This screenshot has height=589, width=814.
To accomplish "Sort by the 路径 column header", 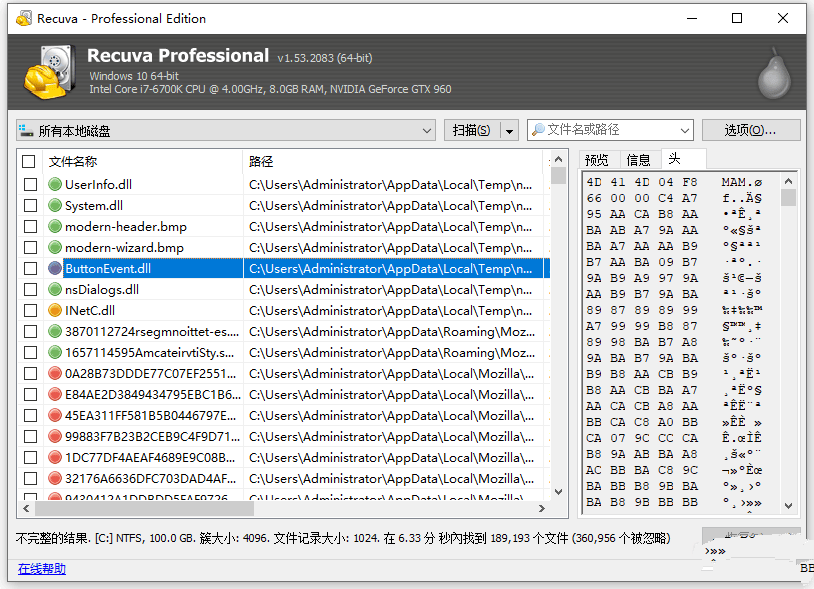I will tap(394, 161).
